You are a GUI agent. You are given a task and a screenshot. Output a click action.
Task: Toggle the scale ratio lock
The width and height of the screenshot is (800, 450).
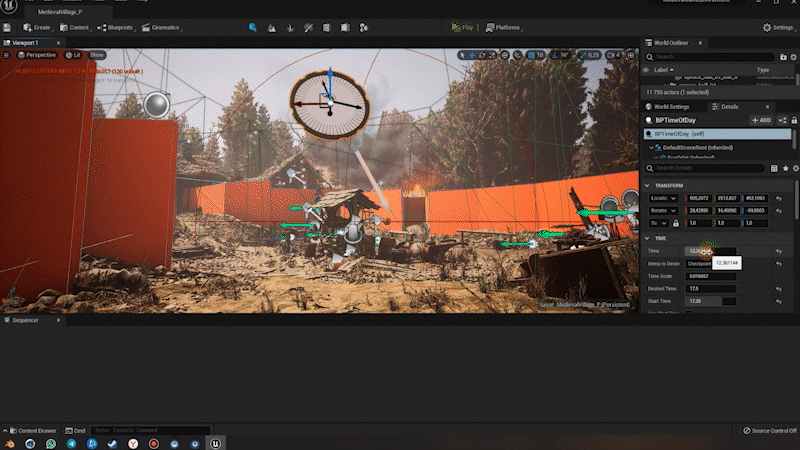676,223
